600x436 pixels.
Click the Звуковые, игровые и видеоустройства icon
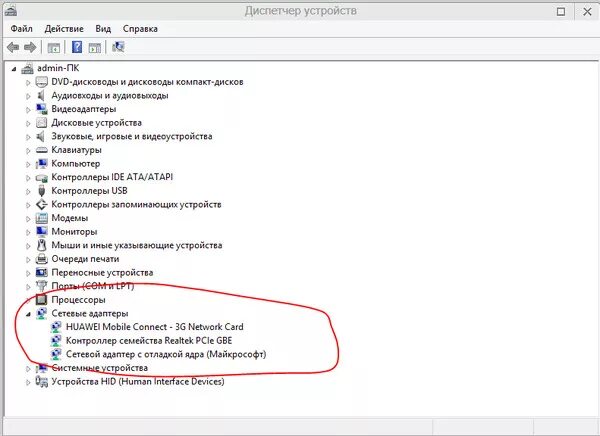point(41,136)
